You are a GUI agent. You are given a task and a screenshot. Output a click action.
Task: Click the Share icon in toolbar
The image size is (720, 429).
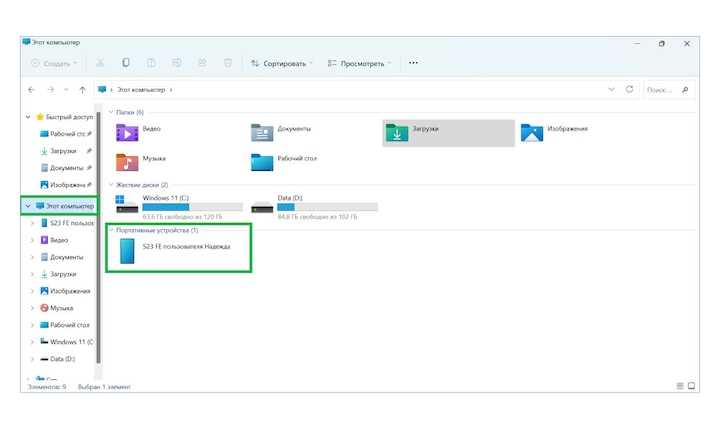202,63
